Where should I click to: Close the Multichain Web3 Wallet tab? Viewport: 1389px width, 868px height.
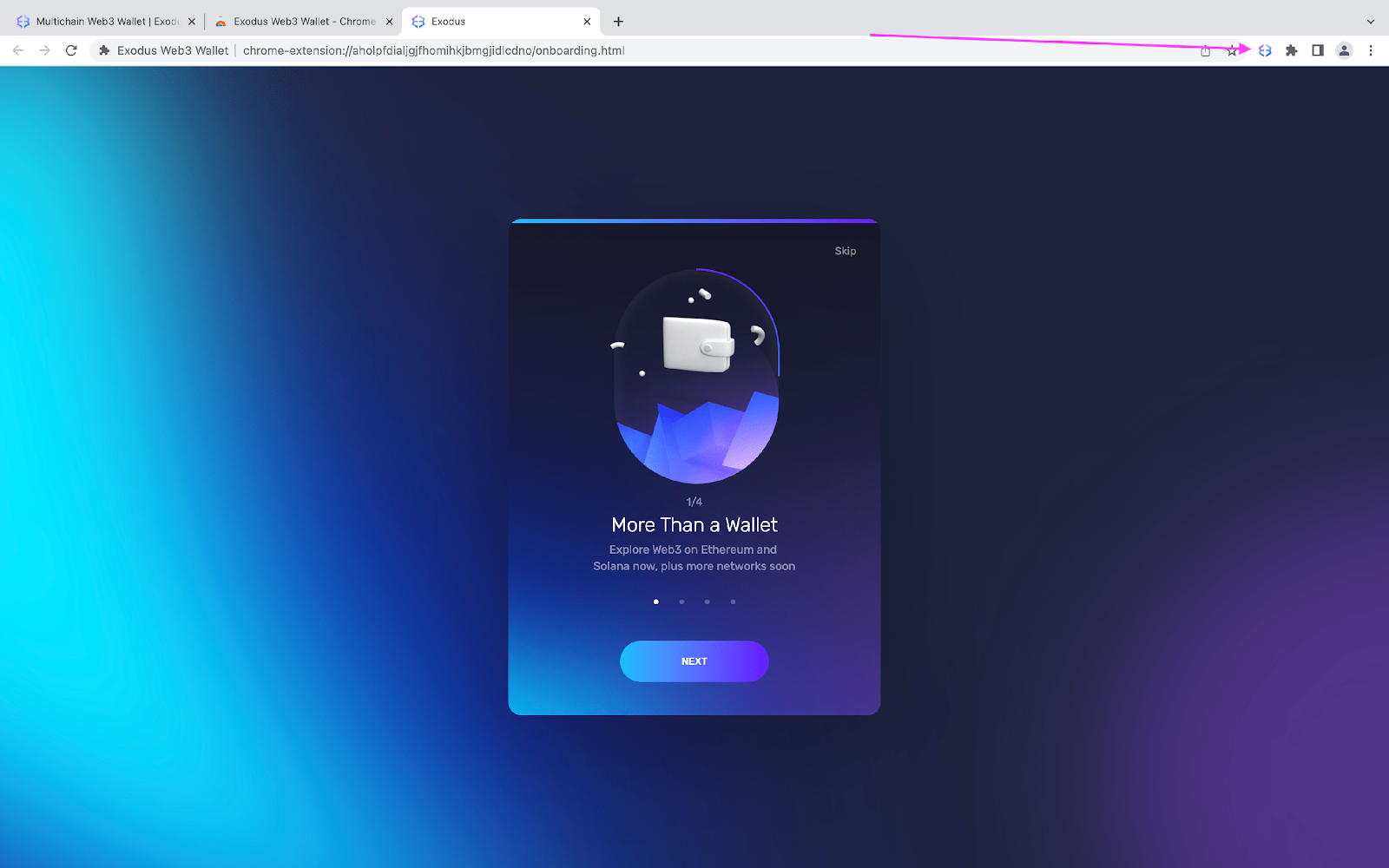coord(192,22)
